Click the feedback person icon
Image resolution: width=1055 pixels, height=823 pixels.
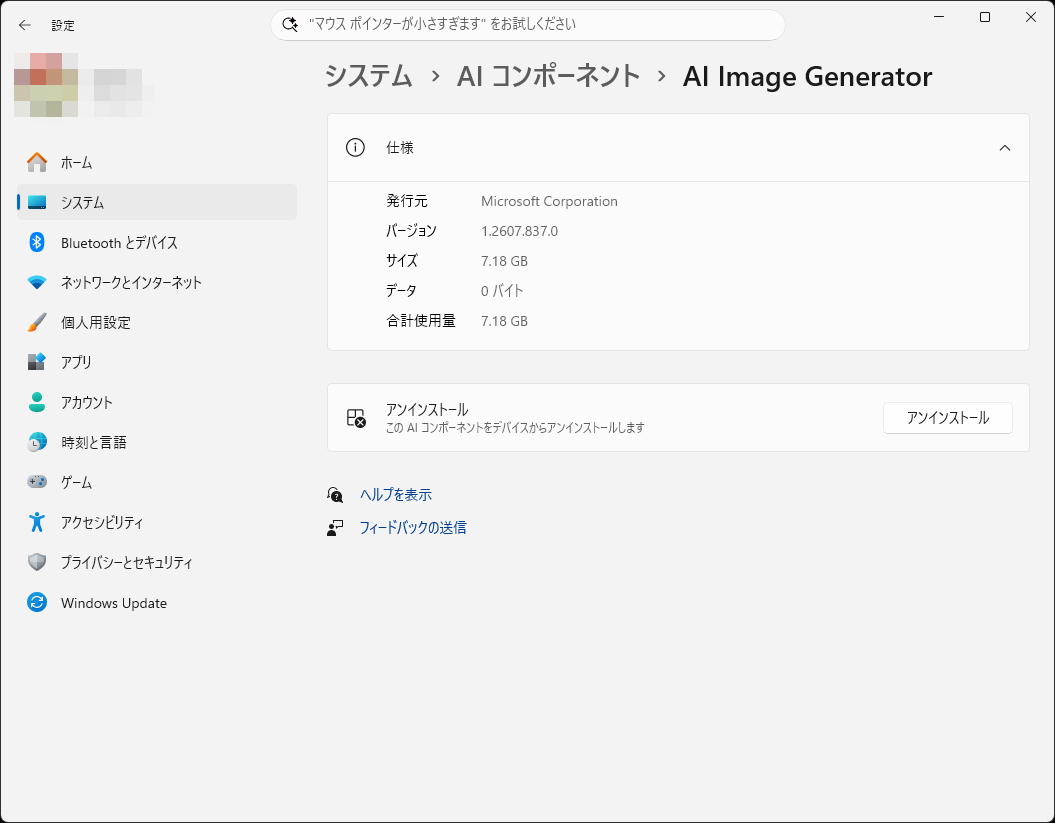[335, 528]
